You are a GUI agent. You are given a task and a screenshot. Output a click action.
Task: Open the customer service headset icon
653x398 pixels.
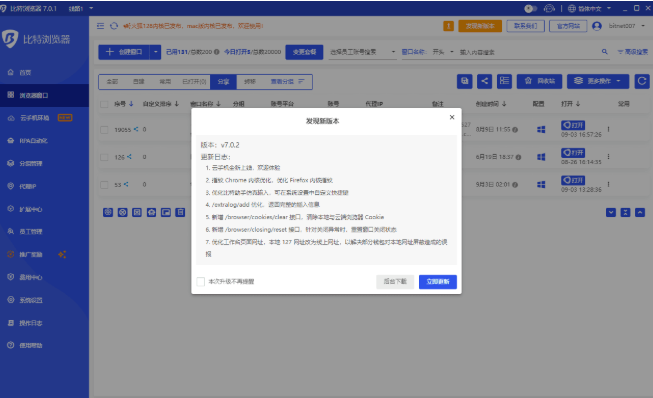[x=550, y=8]
